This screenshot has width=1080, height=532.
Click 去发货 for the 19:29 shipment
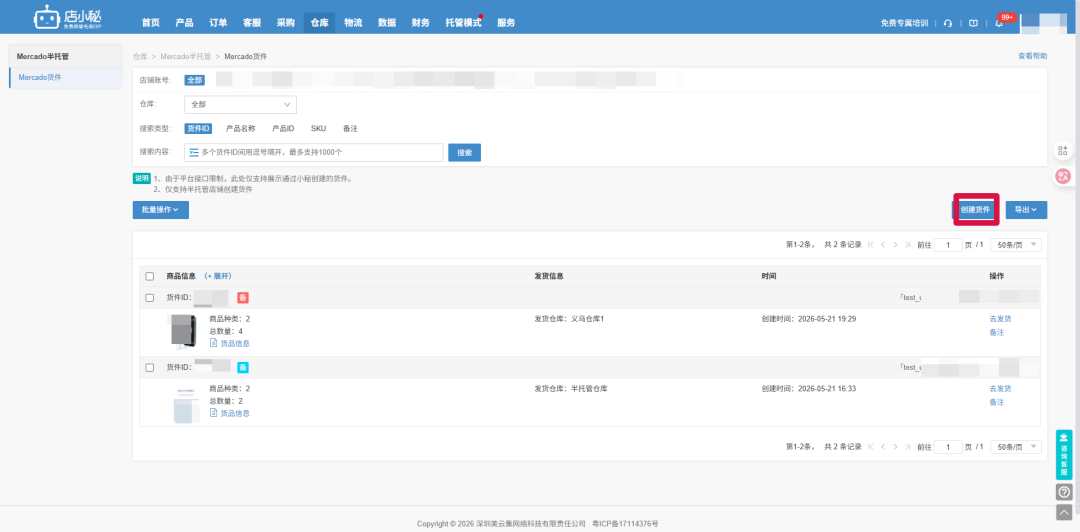point(1000,319)
